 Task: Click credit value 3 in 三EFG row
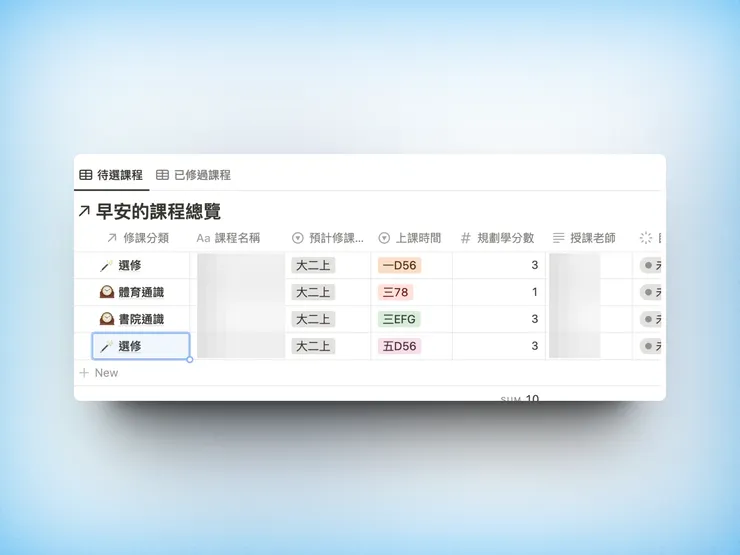click(535, 319)
